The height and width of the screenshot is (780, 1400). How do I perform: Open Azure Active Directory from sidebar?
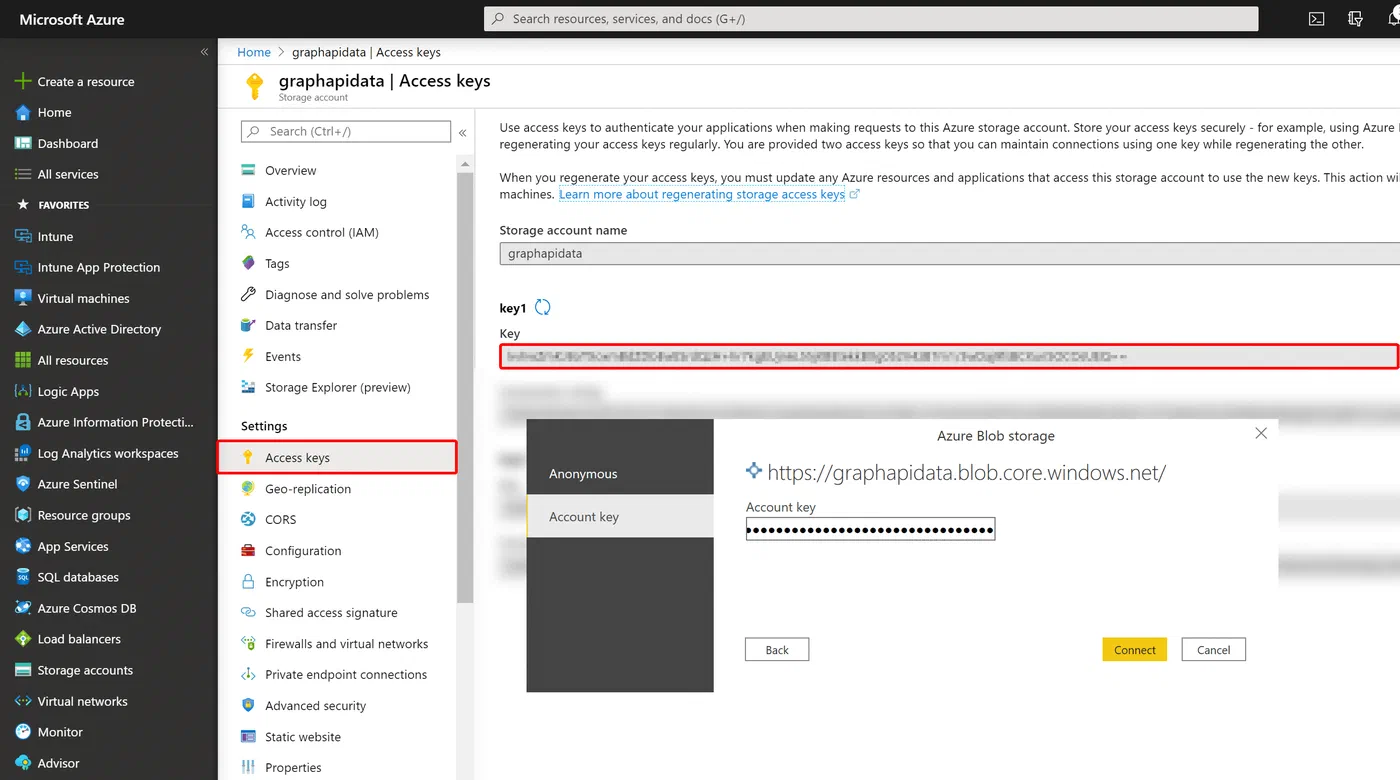tap(99, 329)
